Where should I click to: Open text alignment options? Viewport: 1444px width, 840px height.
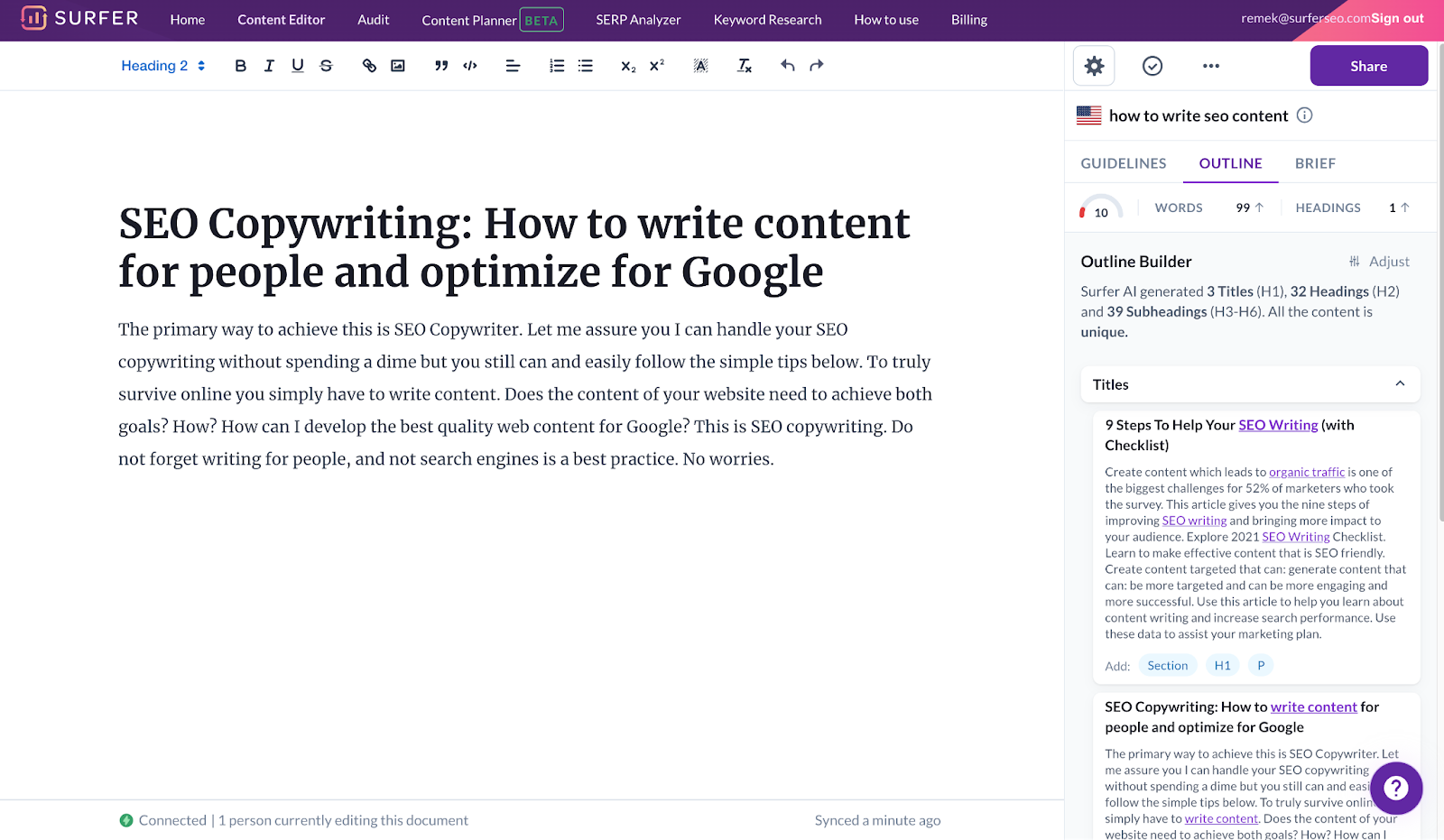point(513,66)
